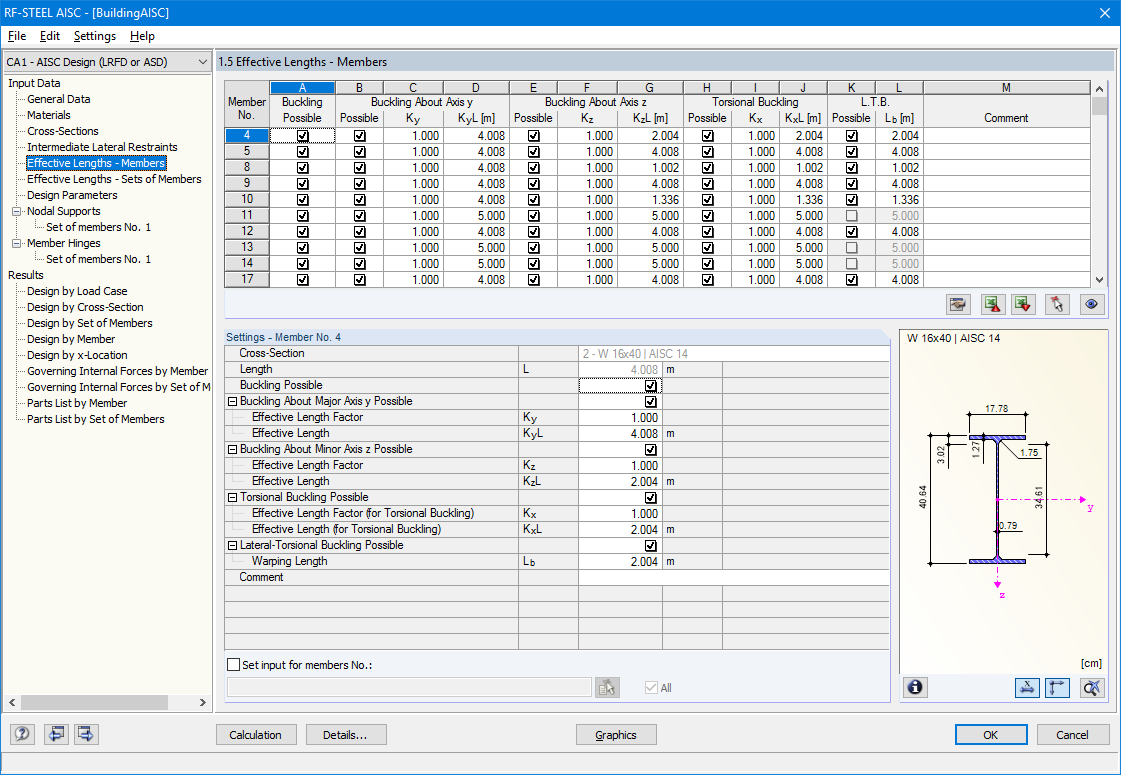This screenshot has height=775, width=1121.
Task: Open the help speech-bubble icon
Action: 22,734
